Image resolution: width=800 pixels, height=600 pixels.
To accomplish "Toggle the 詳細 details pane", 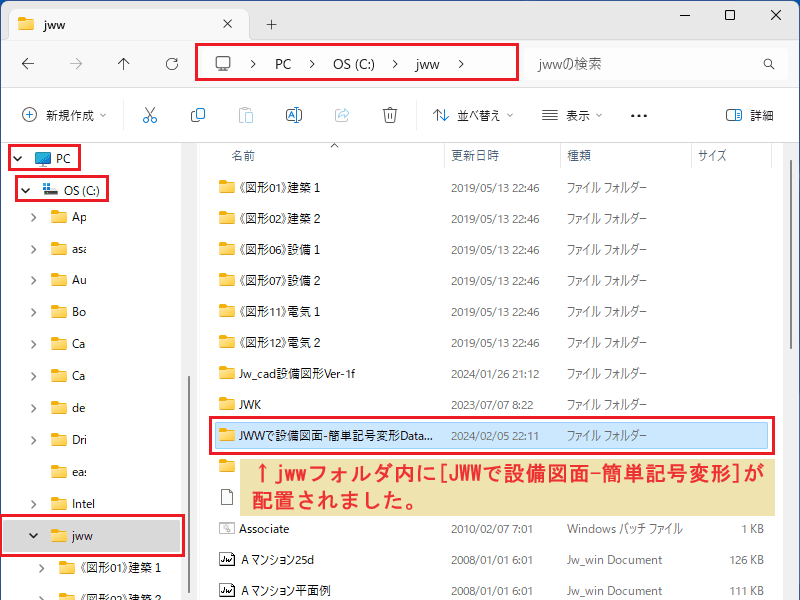I will (x=748, y=115).
